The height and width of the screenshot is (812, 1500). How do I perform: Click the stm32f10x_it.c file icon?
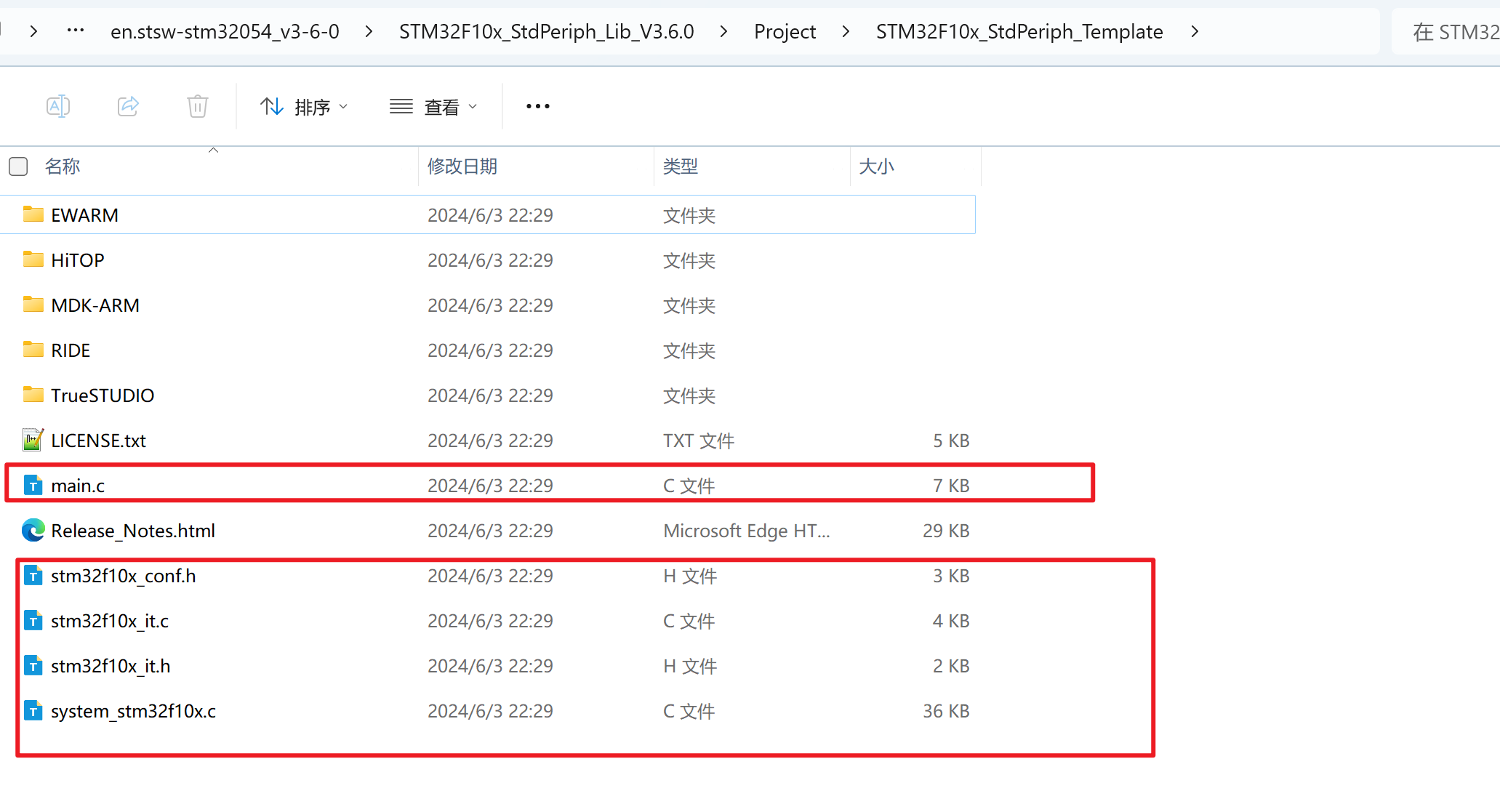(33, 620)
